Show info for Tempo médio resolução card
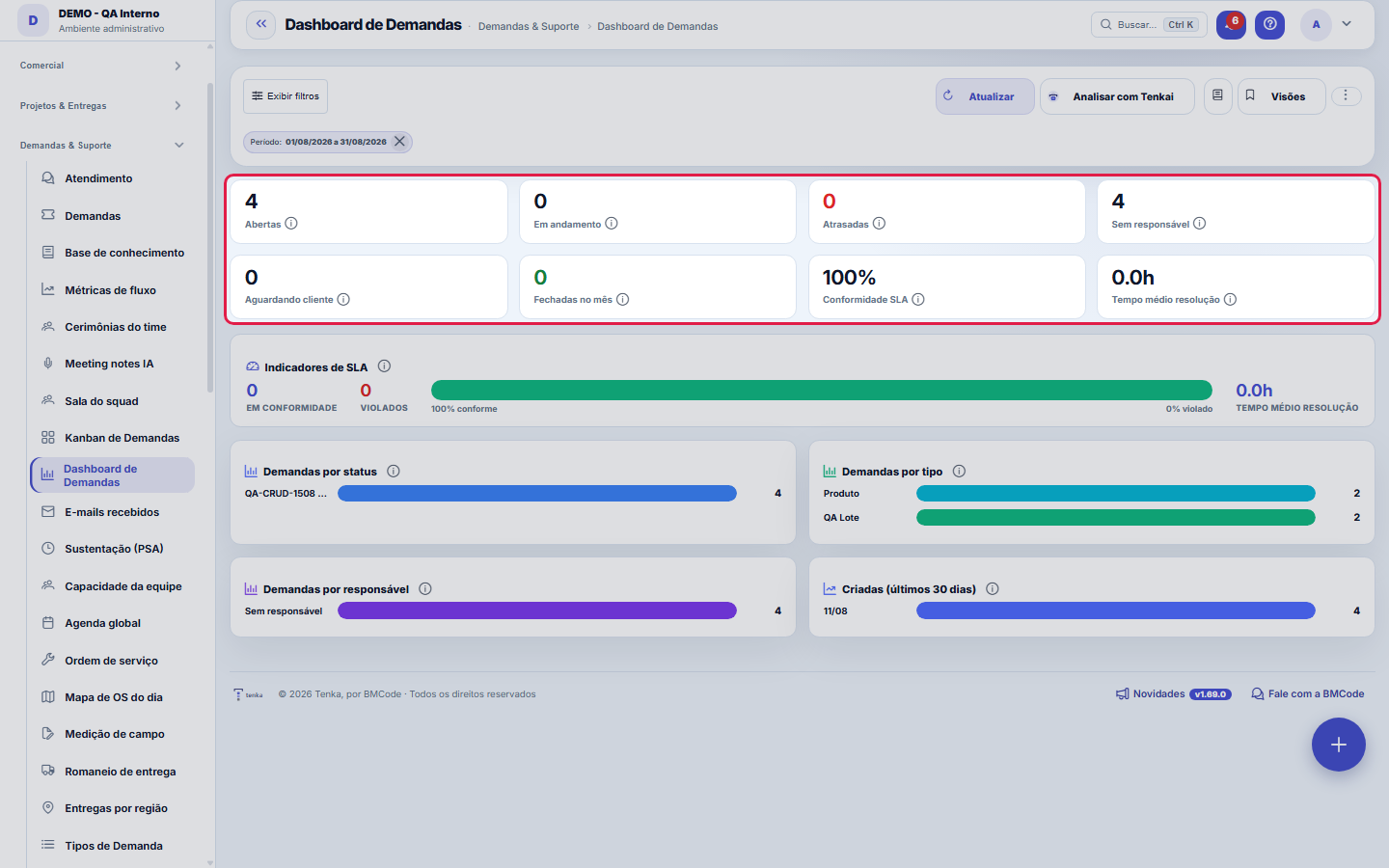 pos(1231,300)
